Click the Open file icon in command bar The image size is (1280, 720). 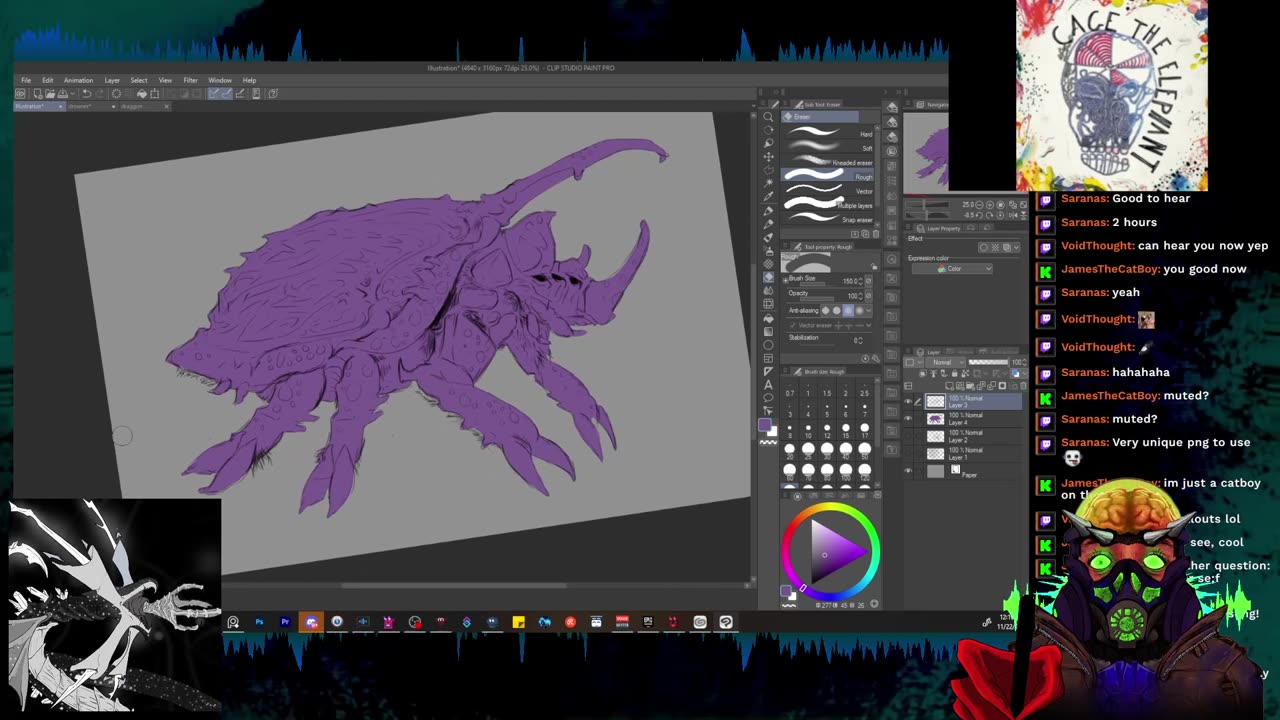(x=50, y=94)
